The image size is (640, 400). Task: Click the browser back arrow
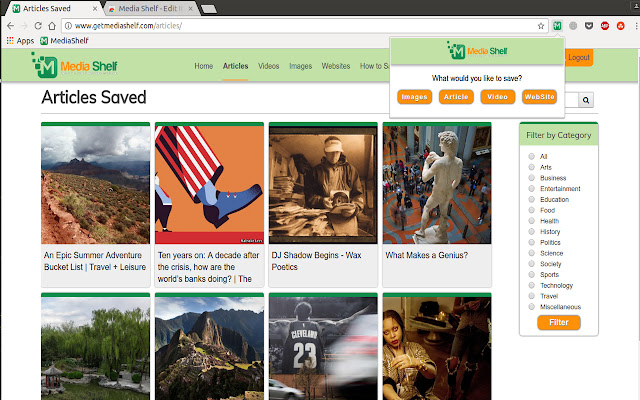point(10,26)
